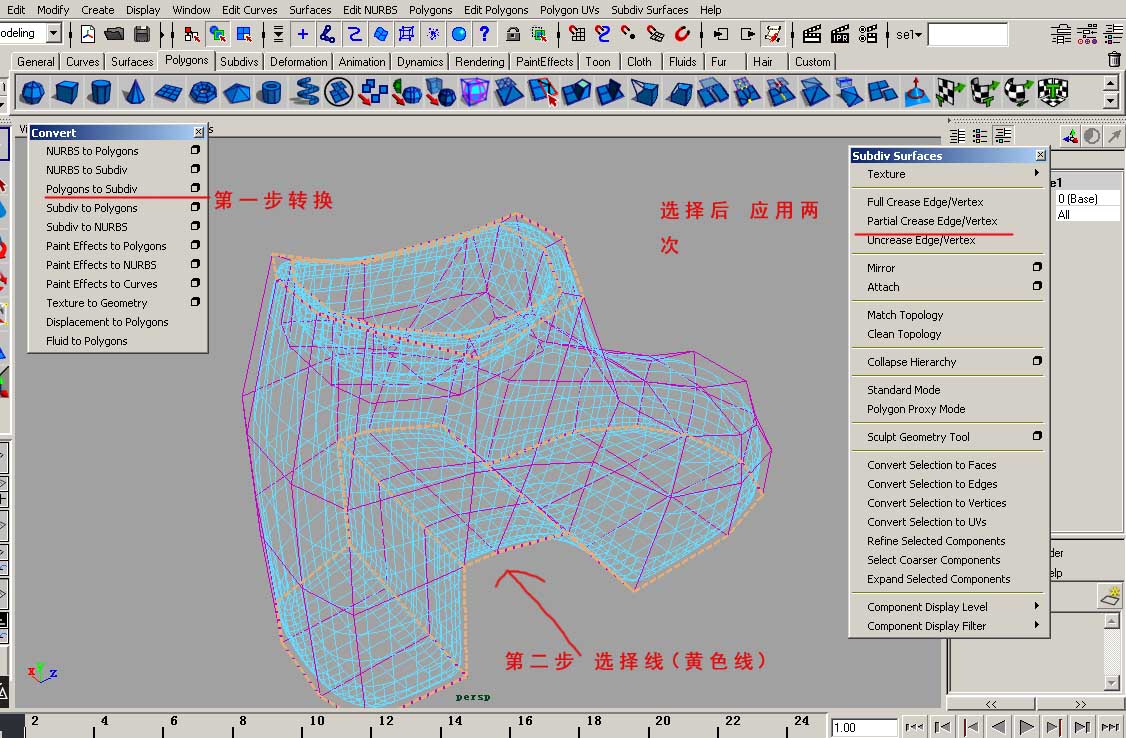Click the trash can shelf icon

(1114, 60)
